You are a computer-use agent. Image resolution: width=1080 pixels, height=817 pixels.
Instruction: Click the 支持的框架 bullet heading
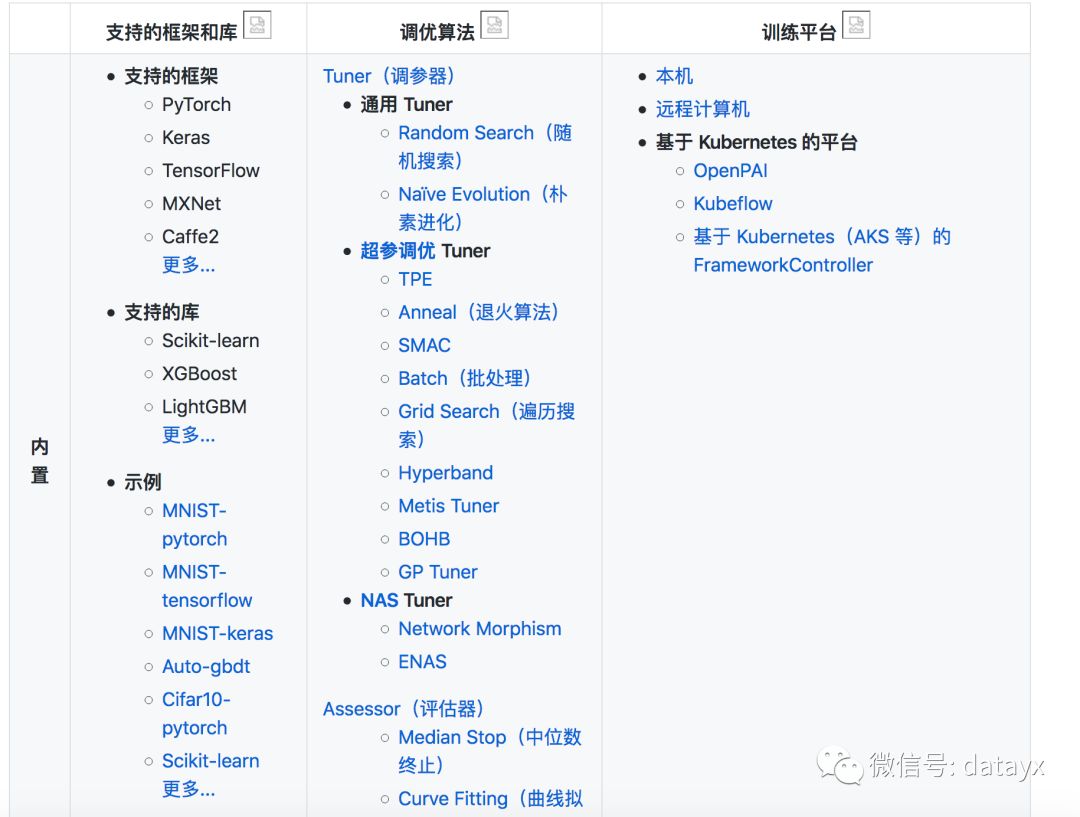coord(171,76)
